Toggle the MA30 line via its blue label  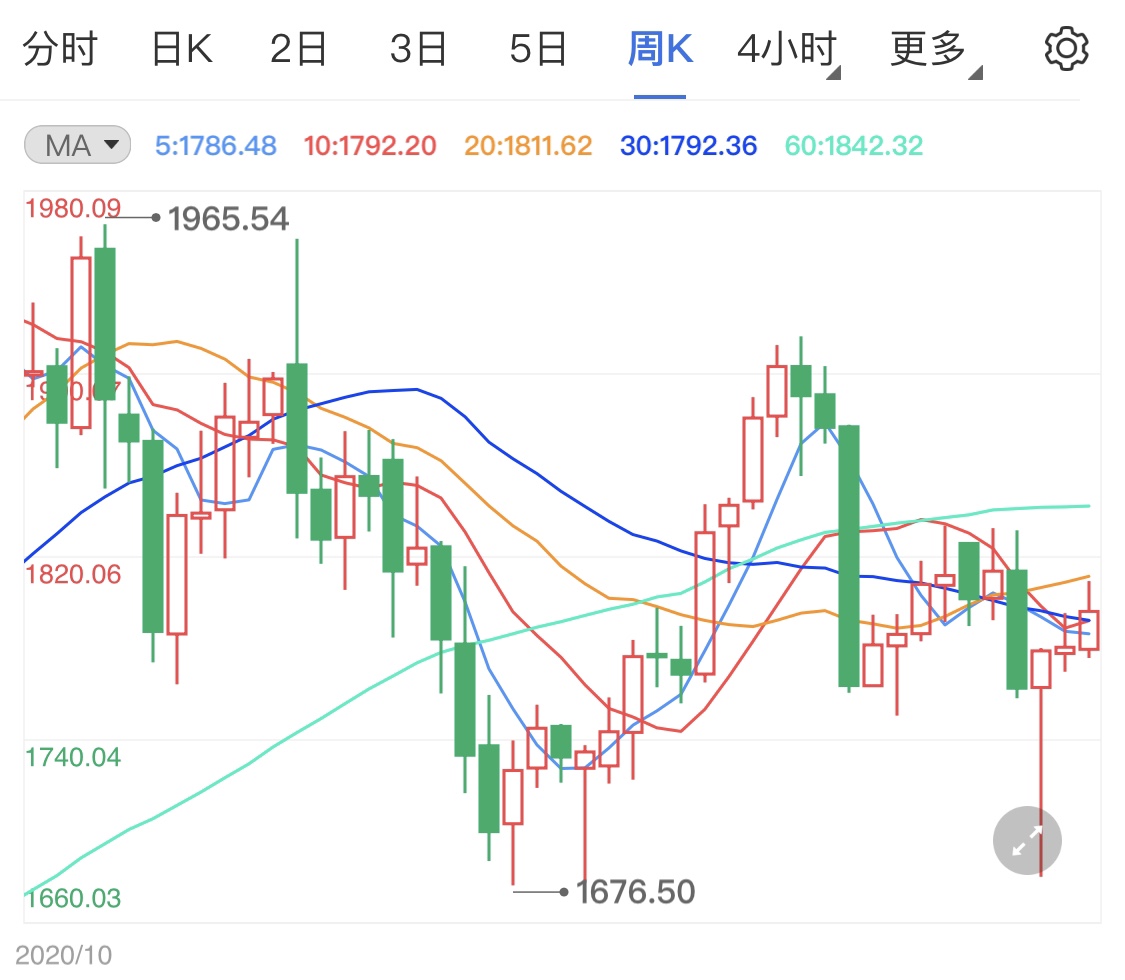click(688, 145)
